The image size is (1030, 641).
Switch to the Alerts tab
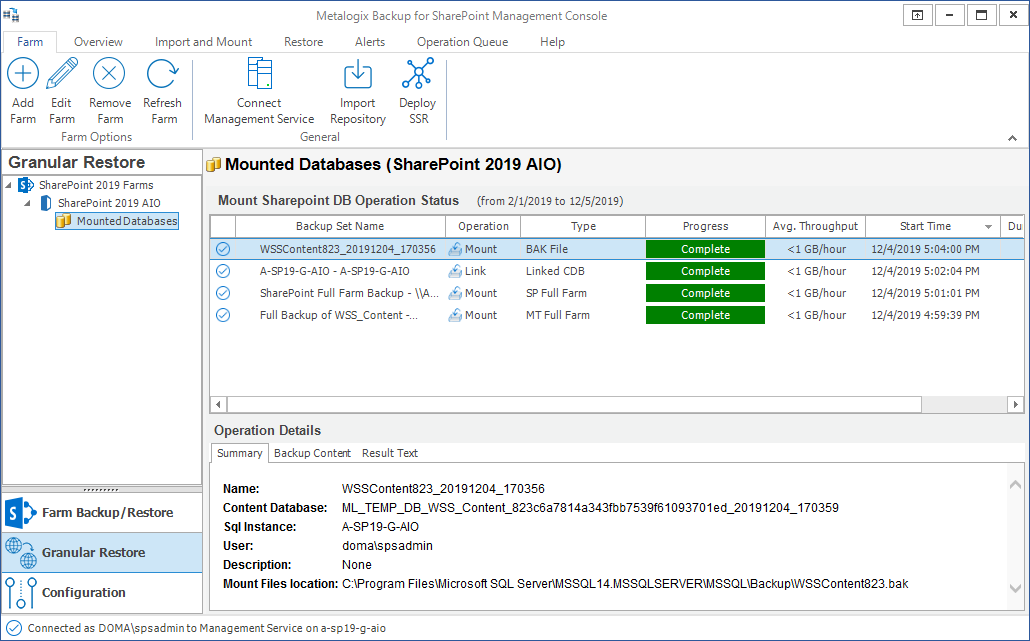(370, 41)
